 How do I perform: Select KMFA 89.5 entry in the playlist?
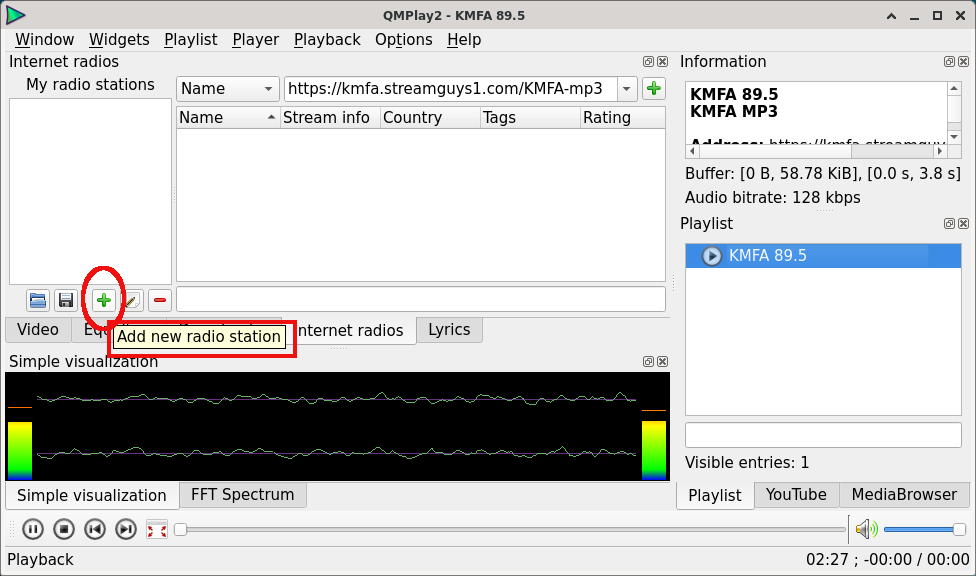click(768, 256)
